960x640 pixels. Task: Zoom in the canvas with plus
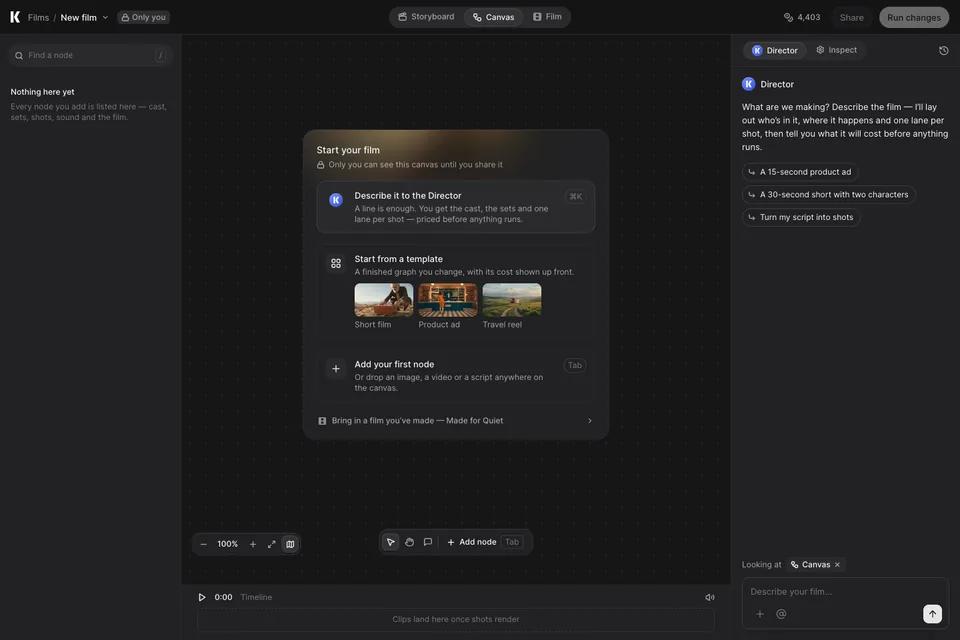[253, 544]
